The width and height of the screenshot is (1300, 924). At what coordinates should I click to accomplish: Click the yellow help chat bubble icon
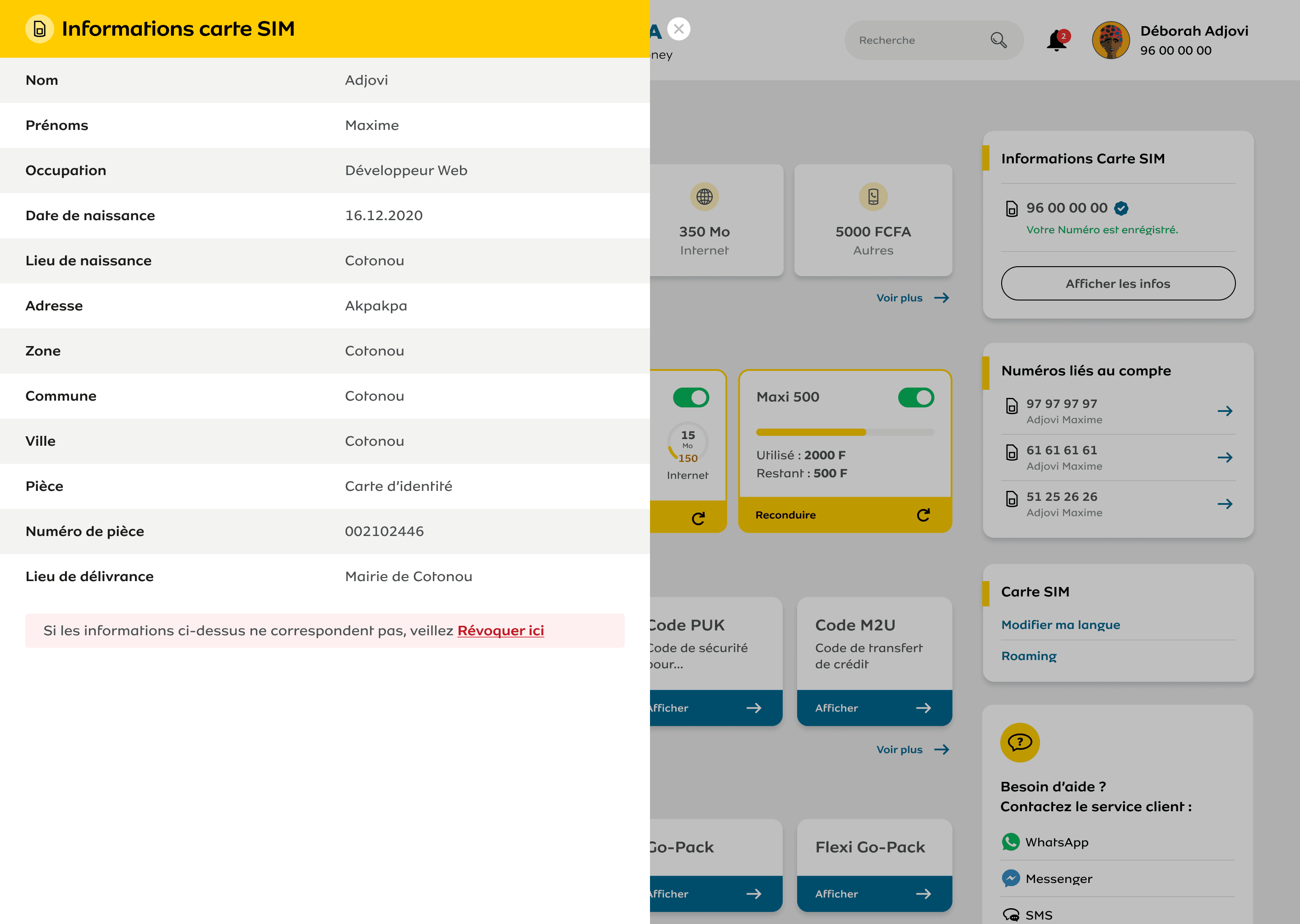tap(1019, 742)
